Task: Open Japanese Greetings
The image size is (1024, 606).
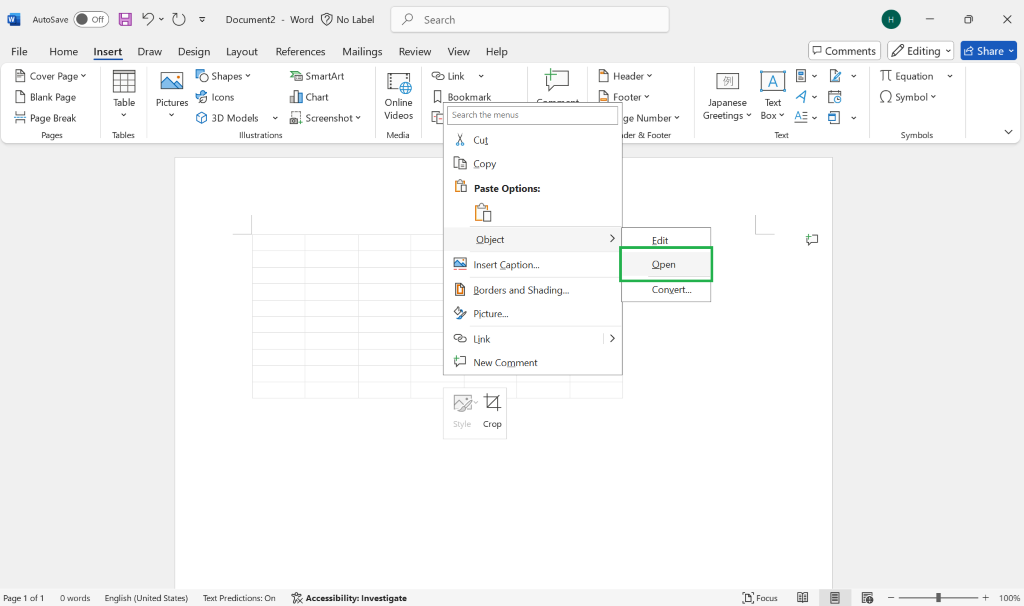Action: tap(727, 96)
